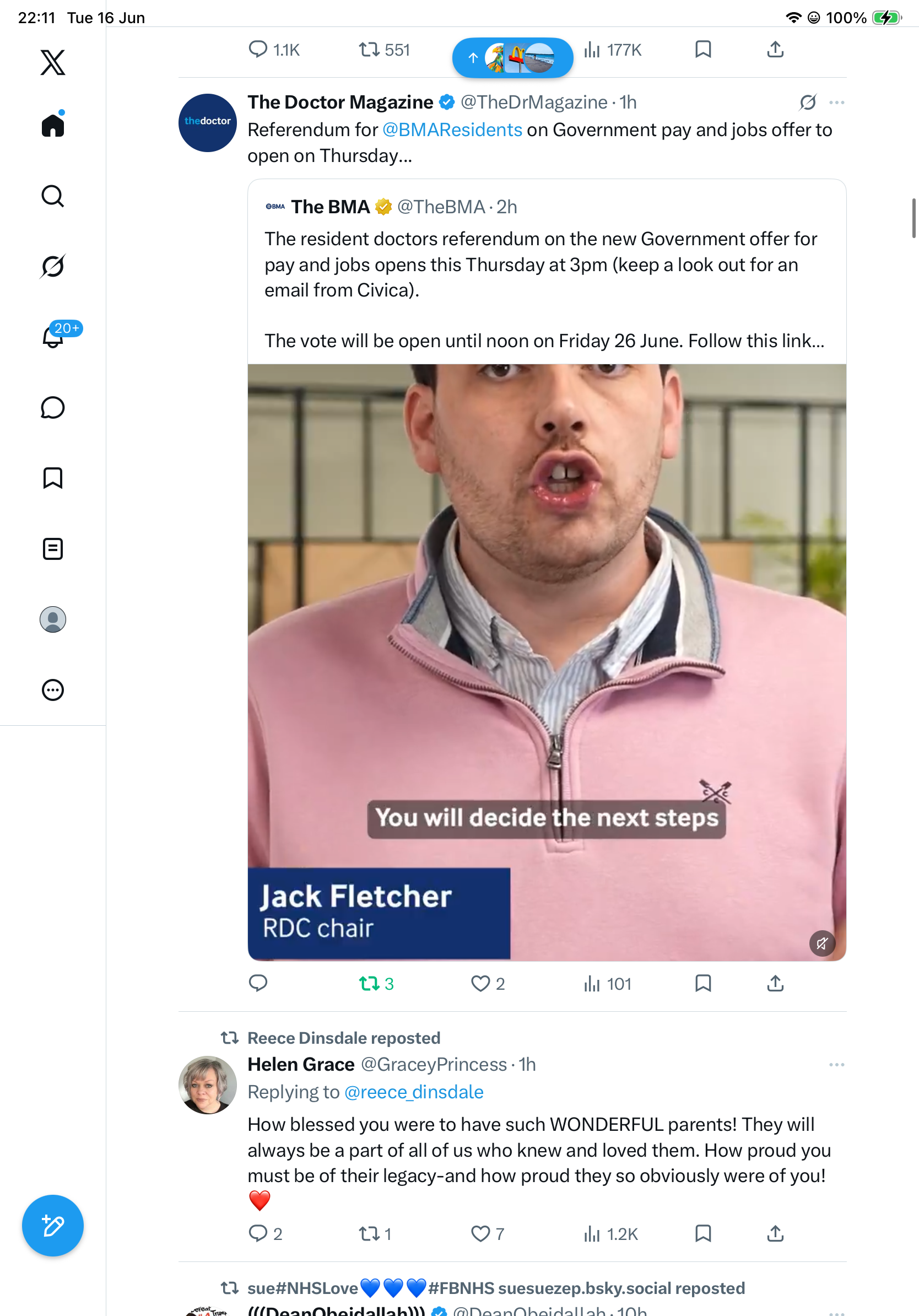
Task: Open more options on Doctor Magazine post
Action: [836, 103]
